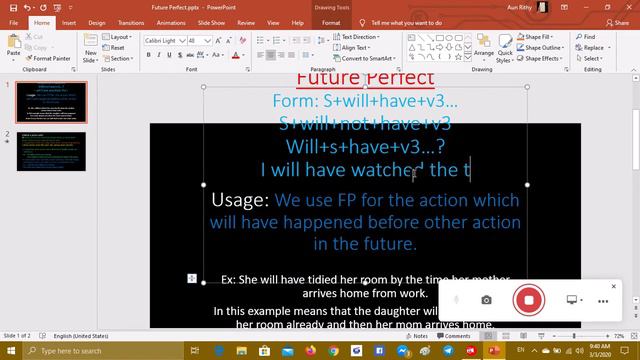640x360 pixels.
Task: Open the Layout dropdown
Action: pos(117,37)
